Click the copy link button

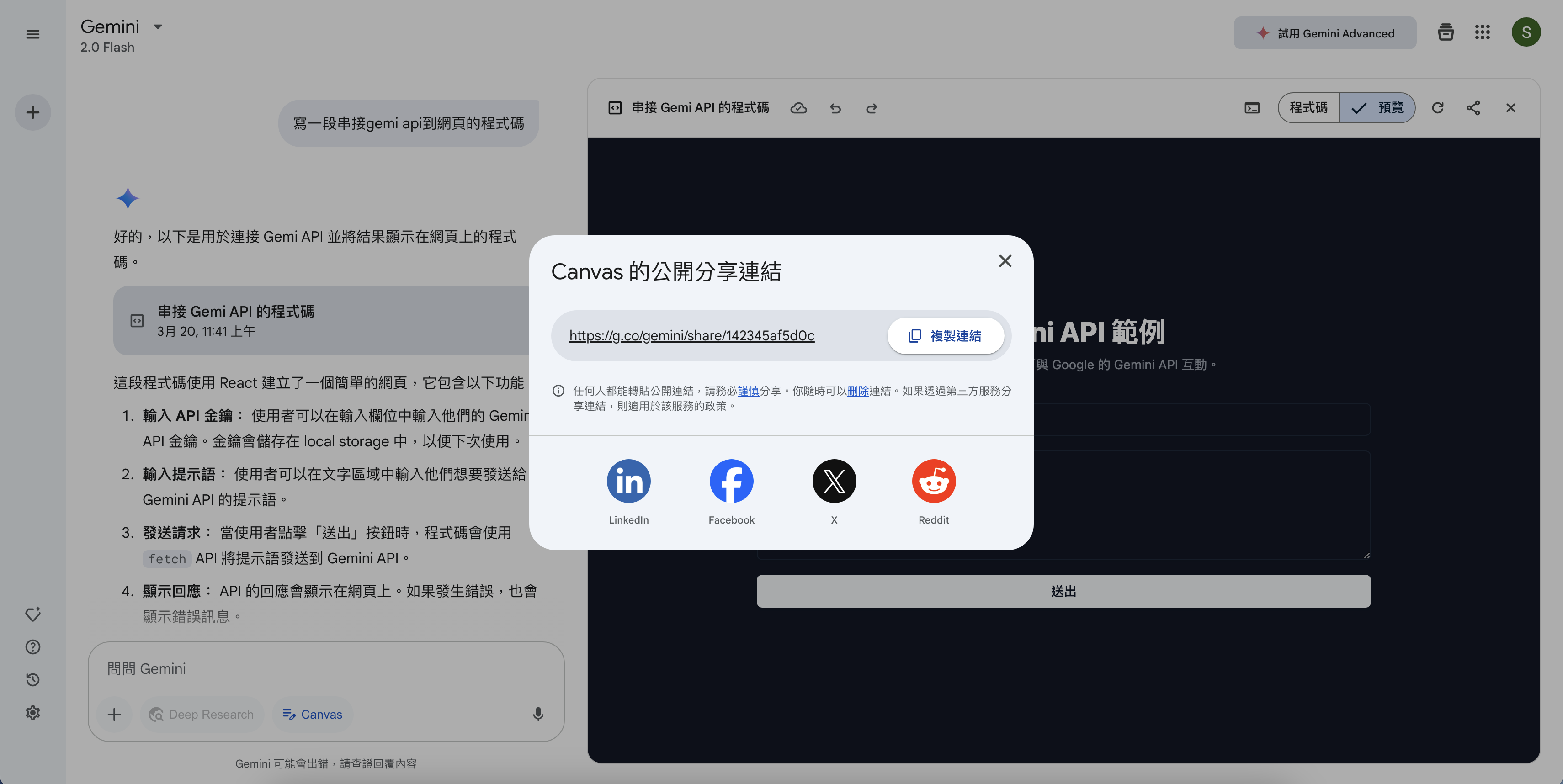click(x=945, y=336)
